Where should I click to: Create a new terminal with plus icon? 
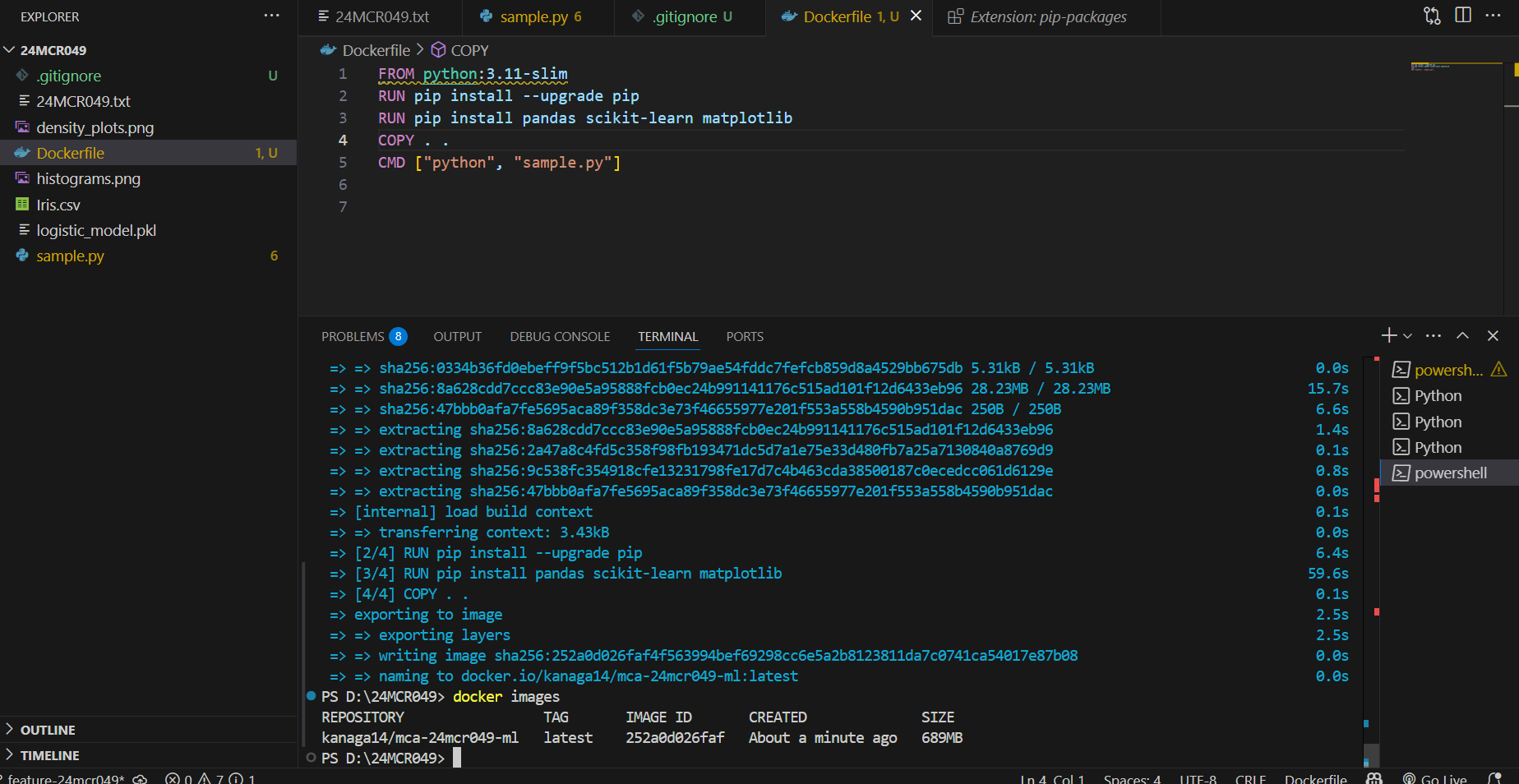pyautogui.click(x=1389, y=335)
